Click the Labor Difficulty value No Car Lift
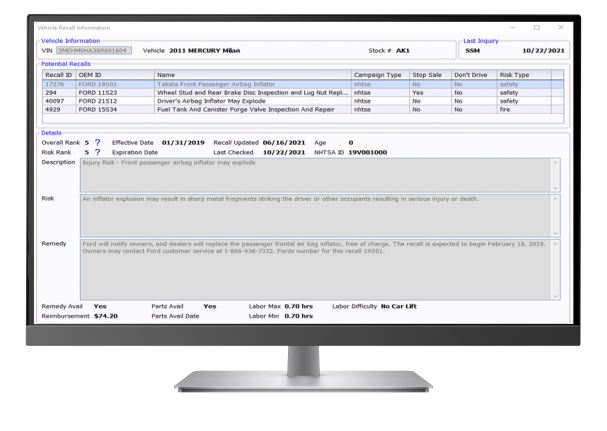Image resolution: width=607 pixels, height=431 pixels. pyautogui.click(x=399, y=306)
